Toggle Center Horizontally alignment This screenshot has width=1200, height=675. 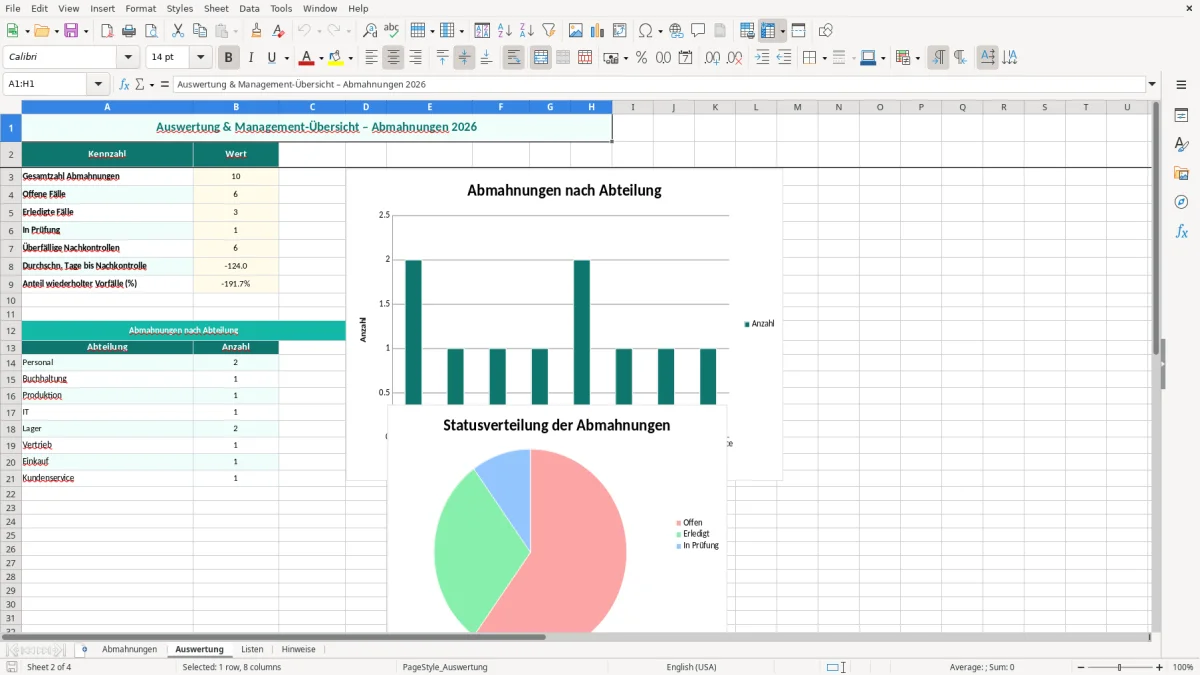click(394, 58)
